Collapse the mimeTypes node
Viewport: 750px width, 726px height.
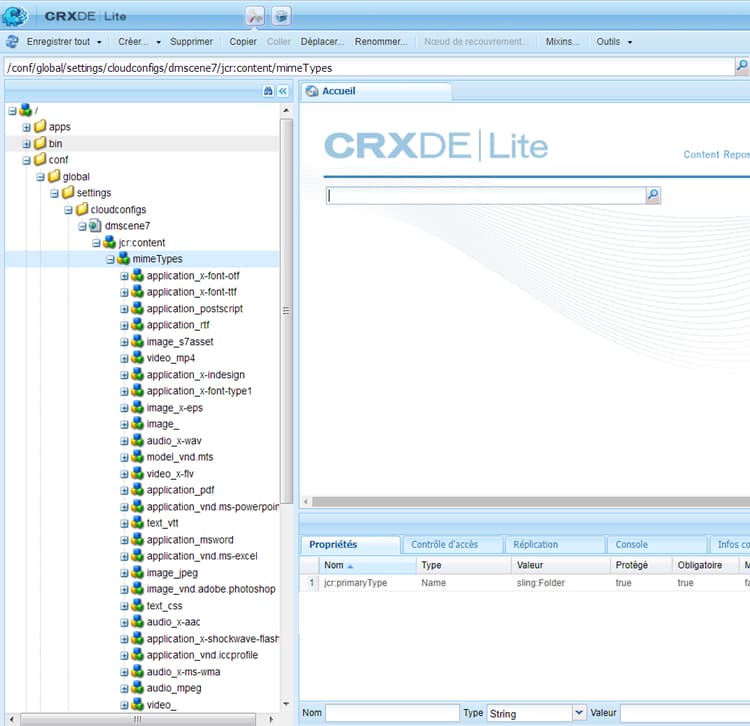click(110, 260)
